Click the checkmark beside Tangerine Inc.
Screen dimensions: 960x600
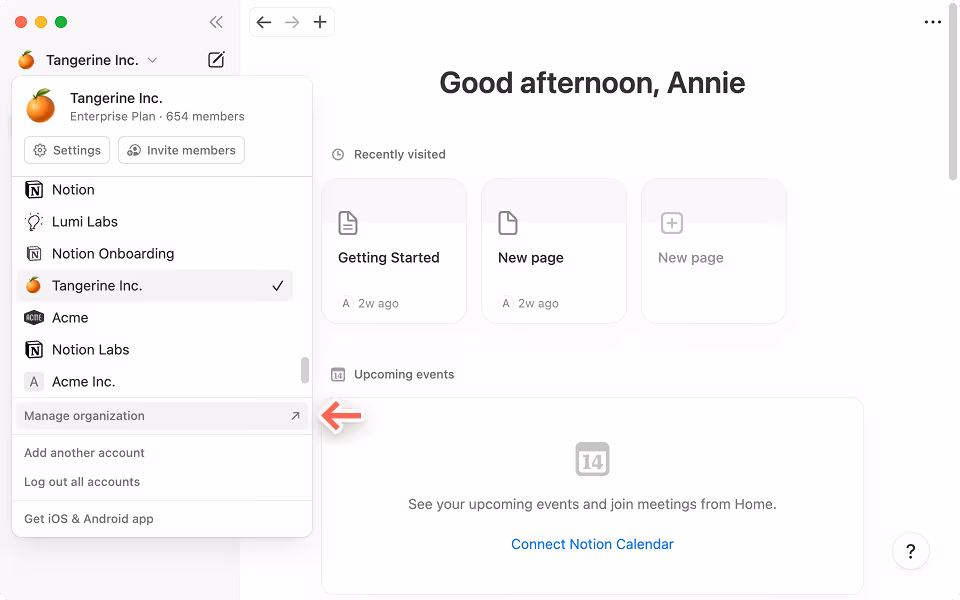(x=279, y=285)
